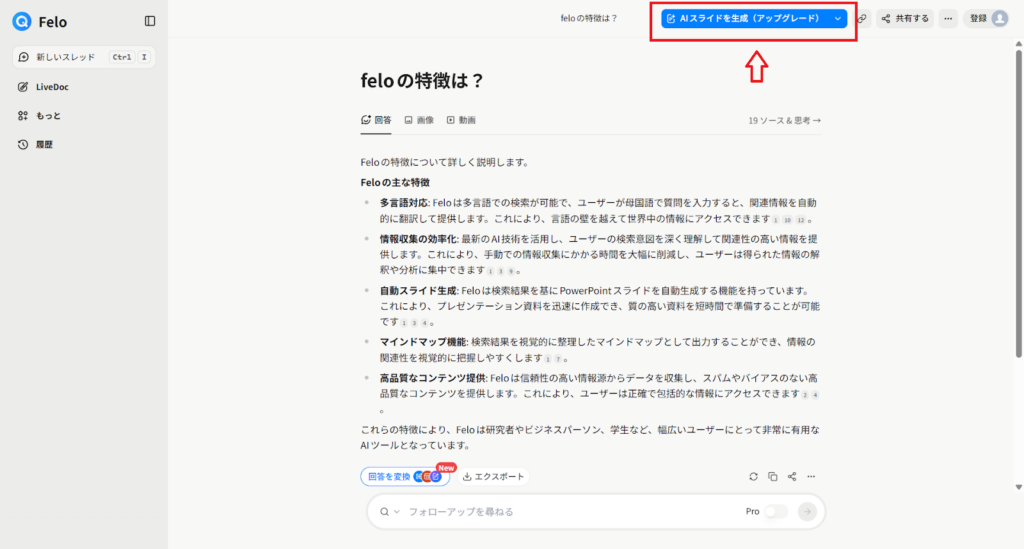This screenshot has height=549, width=1024.
Task: Click the history clock icon
Action: point(23,144)
